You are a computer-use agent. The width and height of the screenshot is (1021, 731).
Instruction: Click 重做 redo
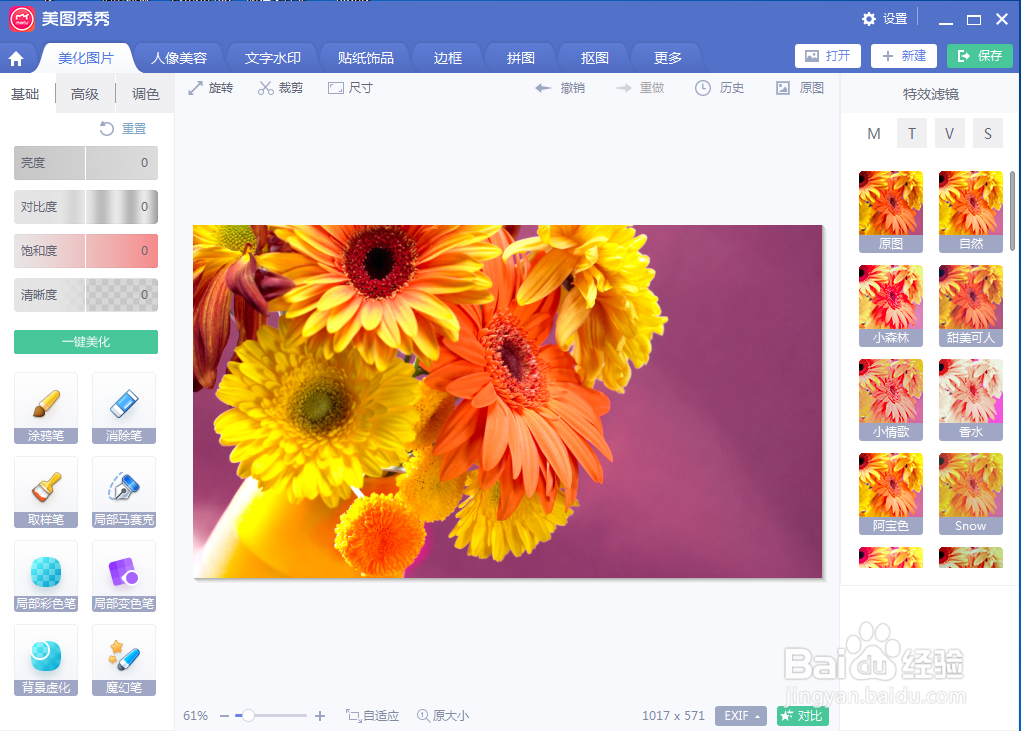(x=639, y=88)
